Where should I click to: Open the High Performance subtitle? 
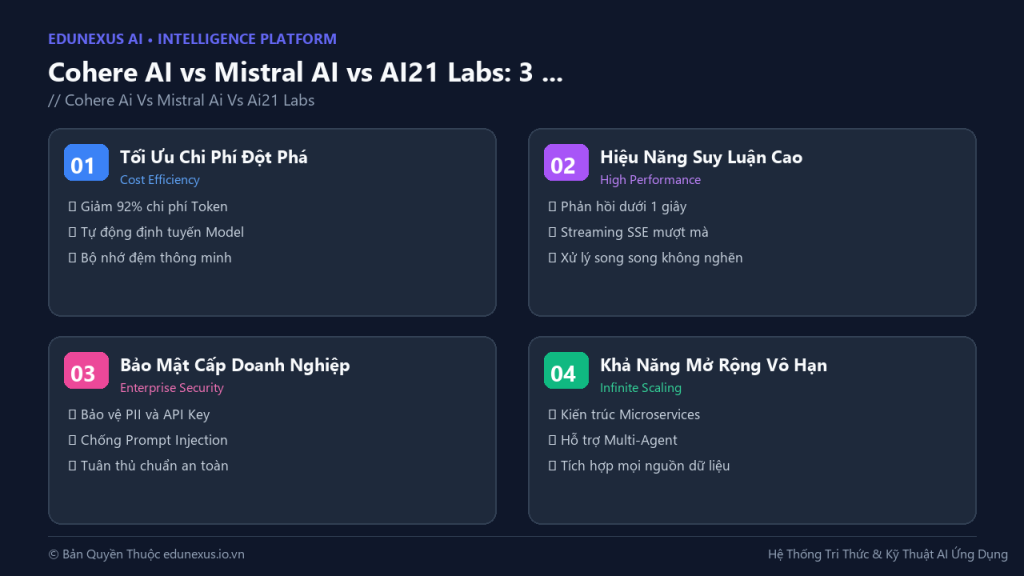(650, 180)
